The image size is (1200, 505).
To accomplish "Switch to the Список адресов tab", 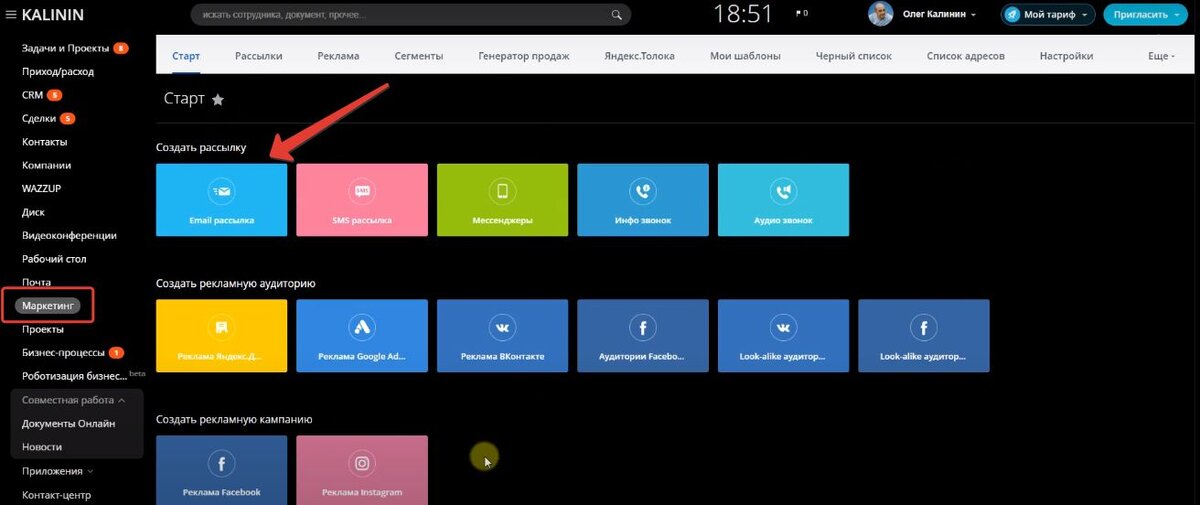I will (x=965, y=56).
